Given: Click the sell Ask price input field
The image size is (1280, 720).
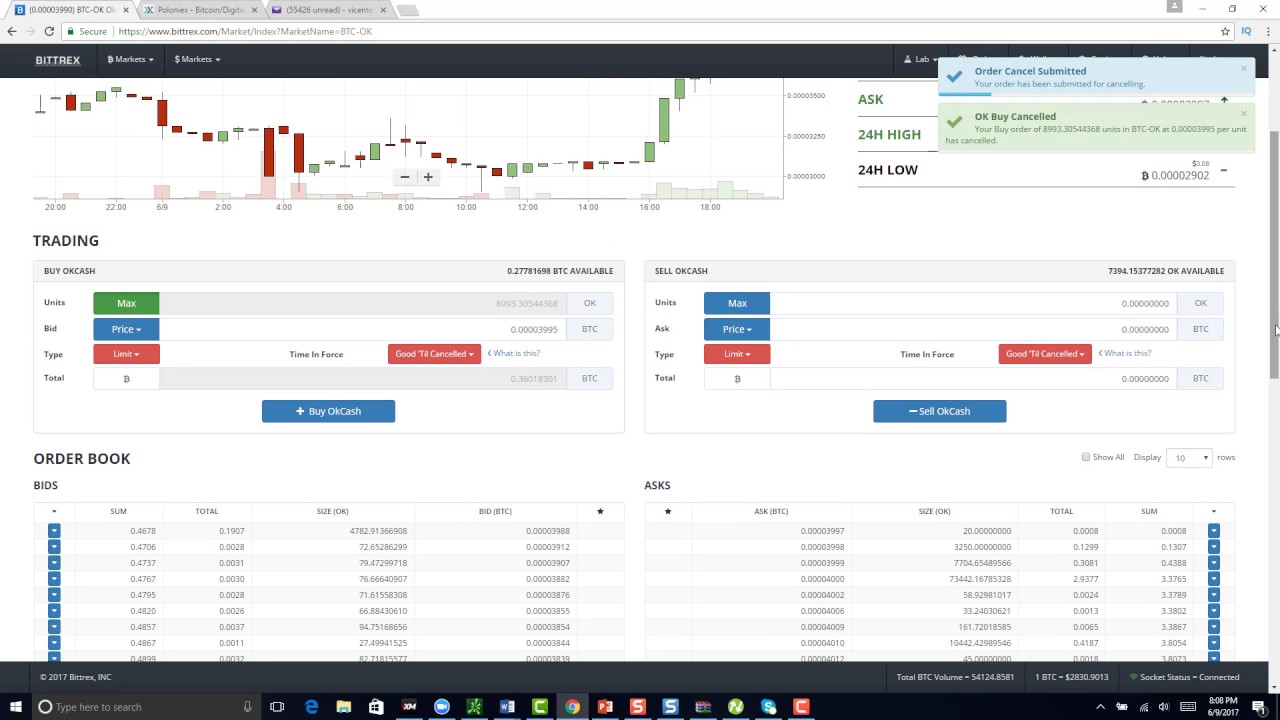Looking at the screenshot, I should (x=973, y=329).
